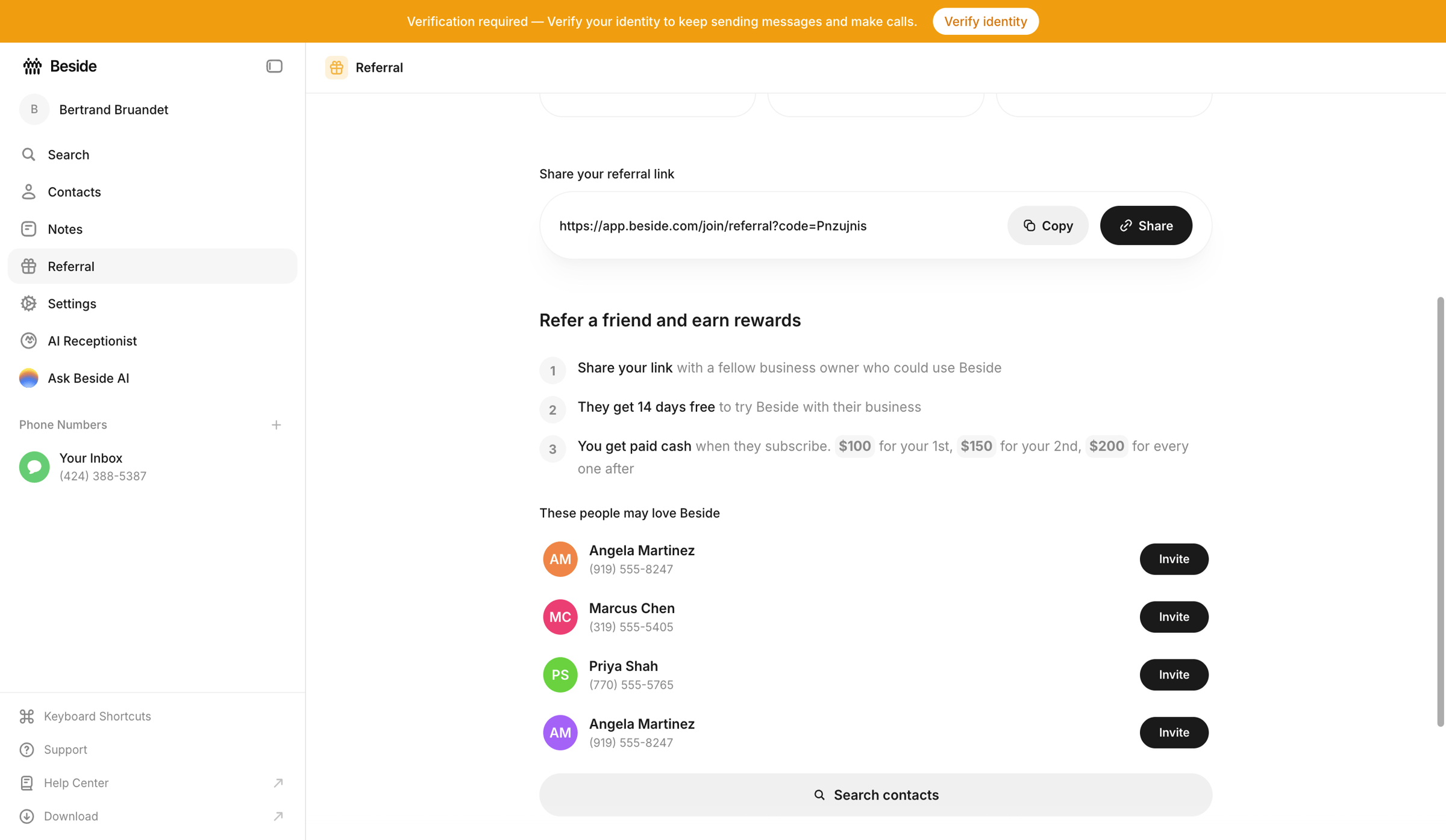Invite the last Angela Martinez in list
This screenshot has height=840, width=1446.
coord(1174,732)
